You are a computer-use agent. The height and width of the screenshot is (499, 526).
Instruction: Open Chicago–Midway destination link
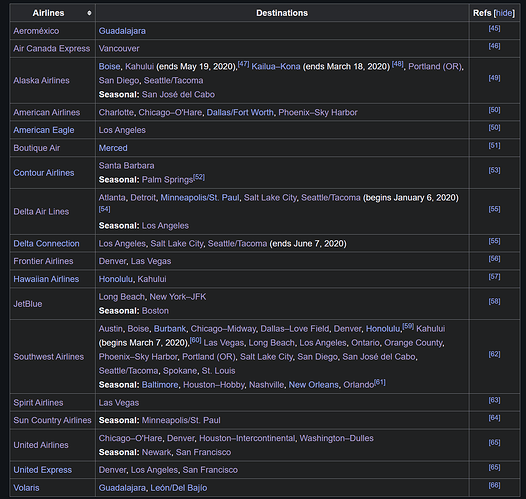pos(223,329)
